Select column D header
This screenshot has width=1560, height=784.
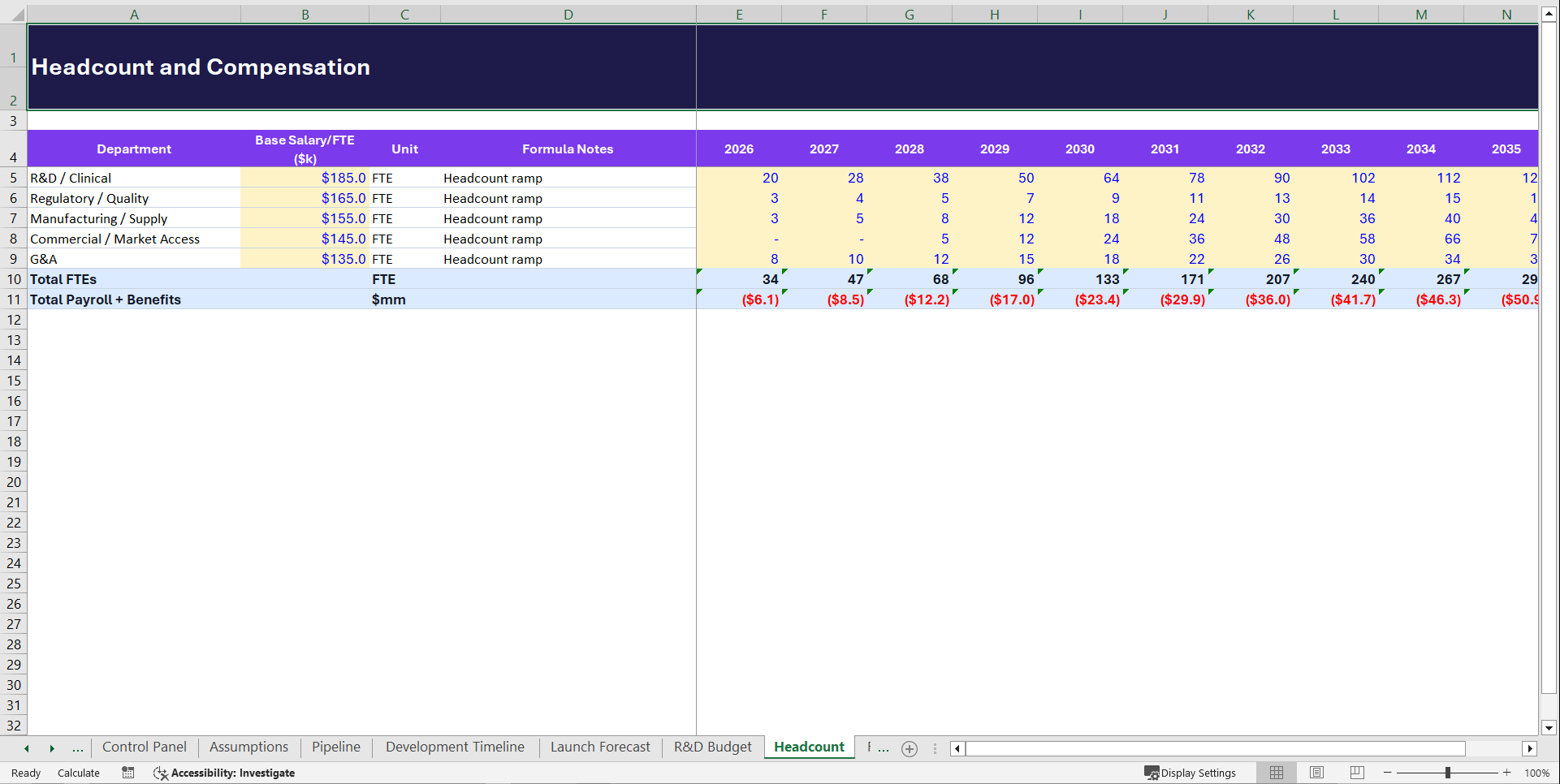click(x=568, y=14)
